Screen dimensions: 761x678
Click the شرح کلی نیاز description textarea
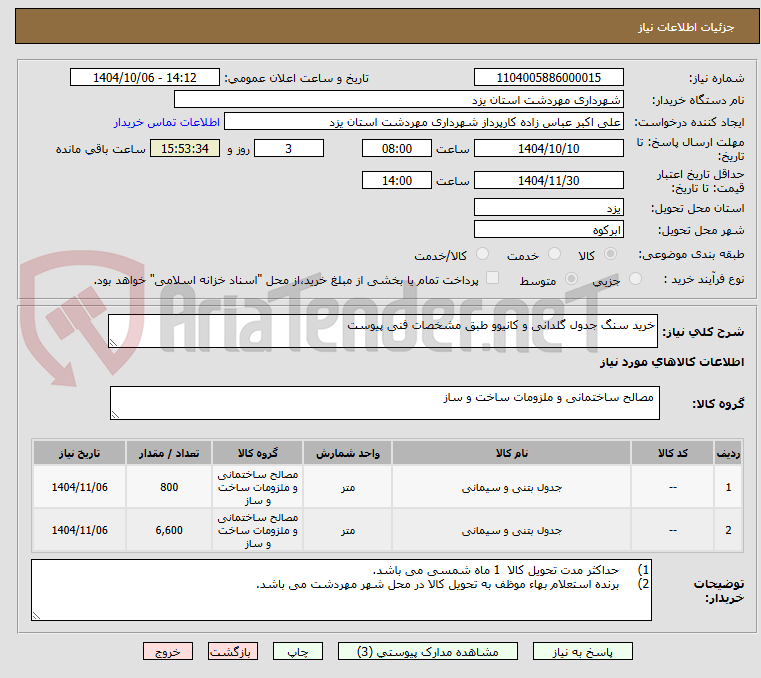[x=383, y=331]
